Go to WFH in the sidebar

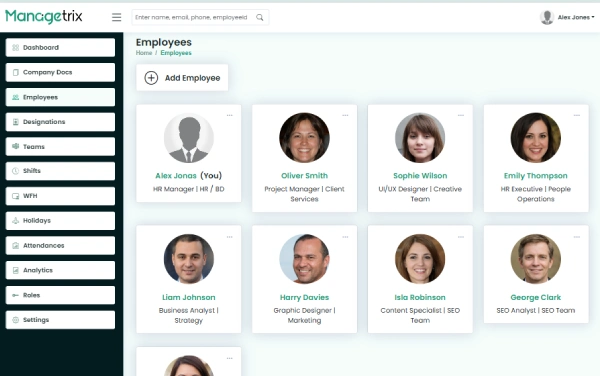point(60,196)
